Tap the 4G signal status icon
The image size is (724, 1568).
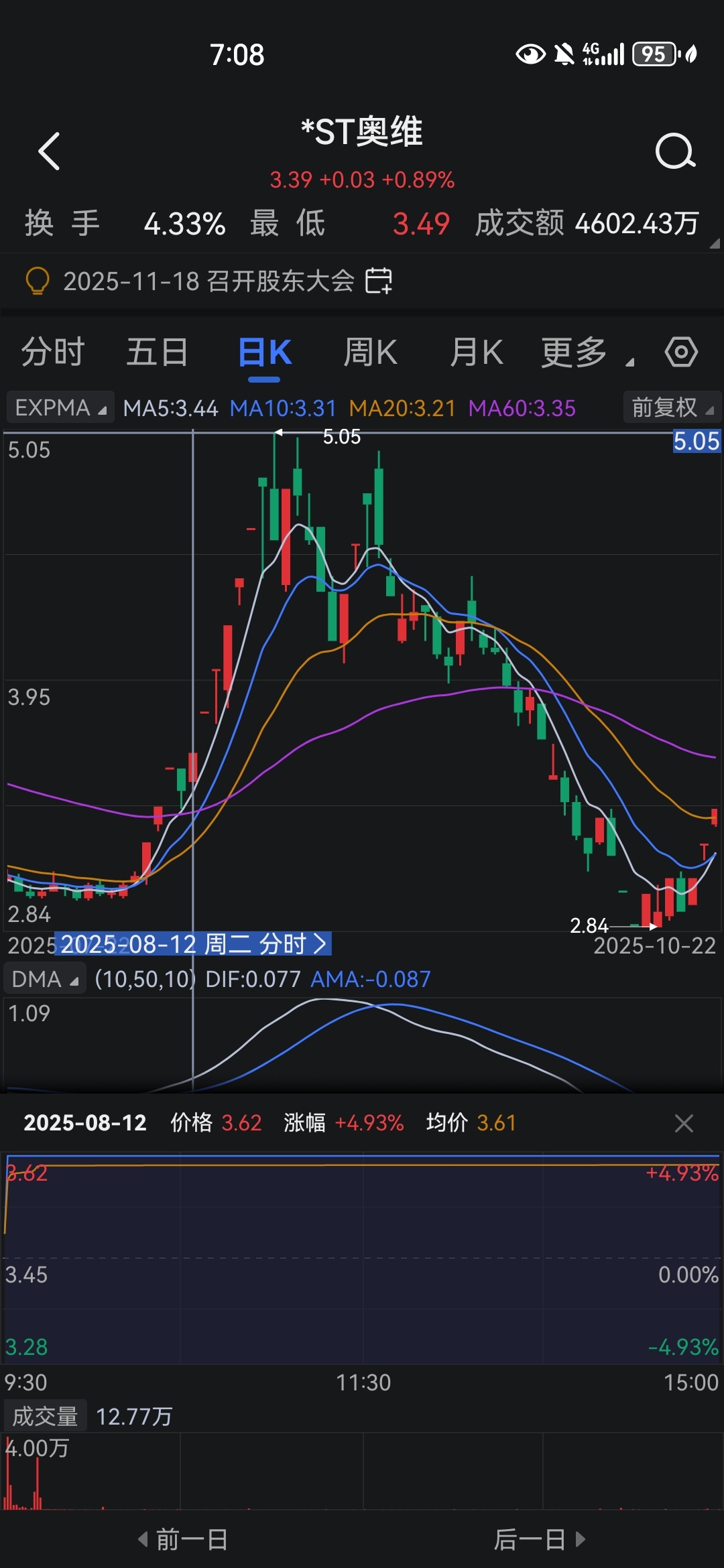[603, 54]
